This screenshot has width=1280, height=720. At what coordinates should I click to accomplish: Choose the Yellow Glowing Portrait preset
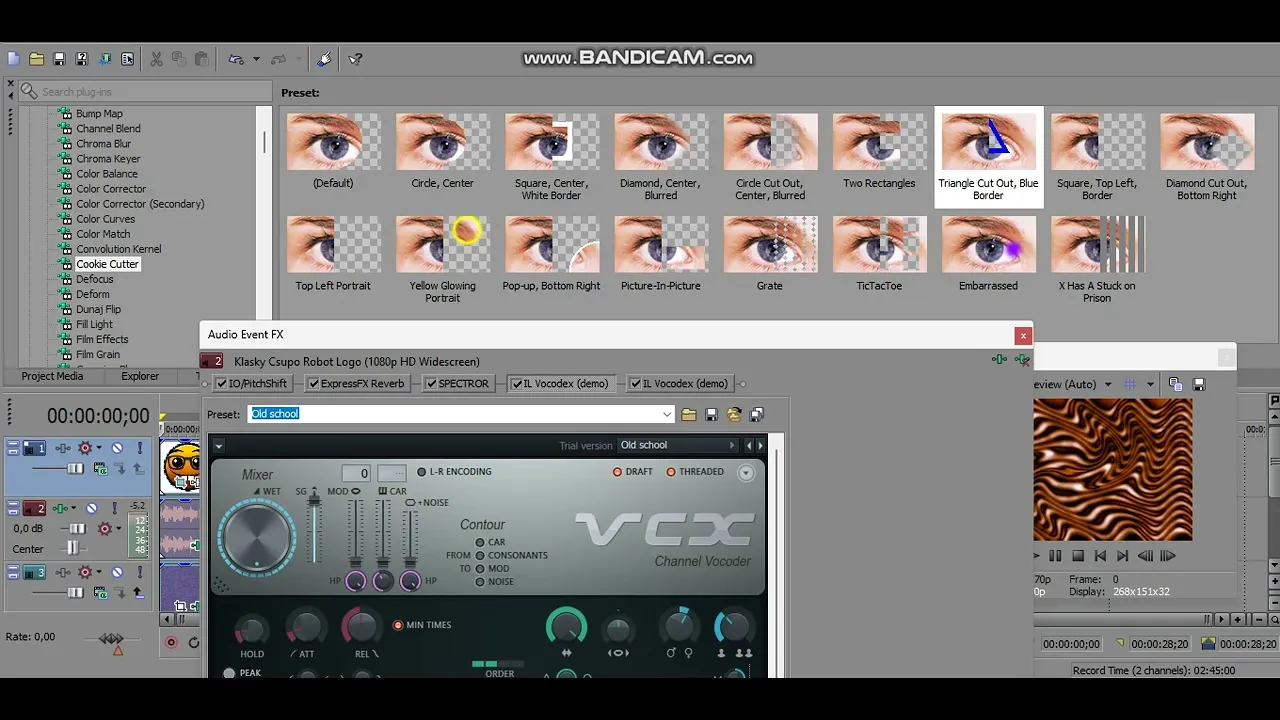tap(442, 244)
